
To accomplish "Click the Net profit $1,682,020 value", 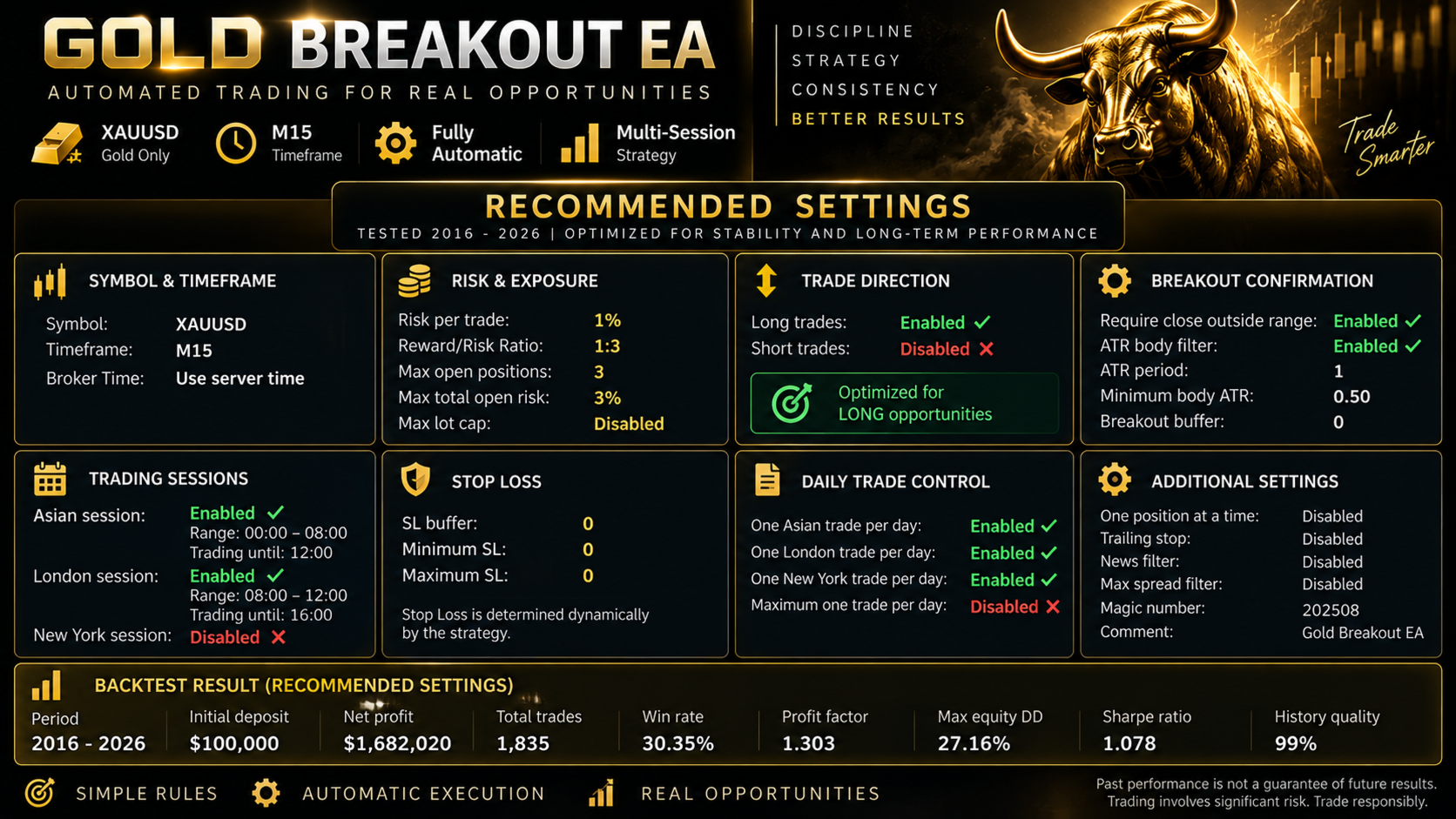I will coord(397,743).
